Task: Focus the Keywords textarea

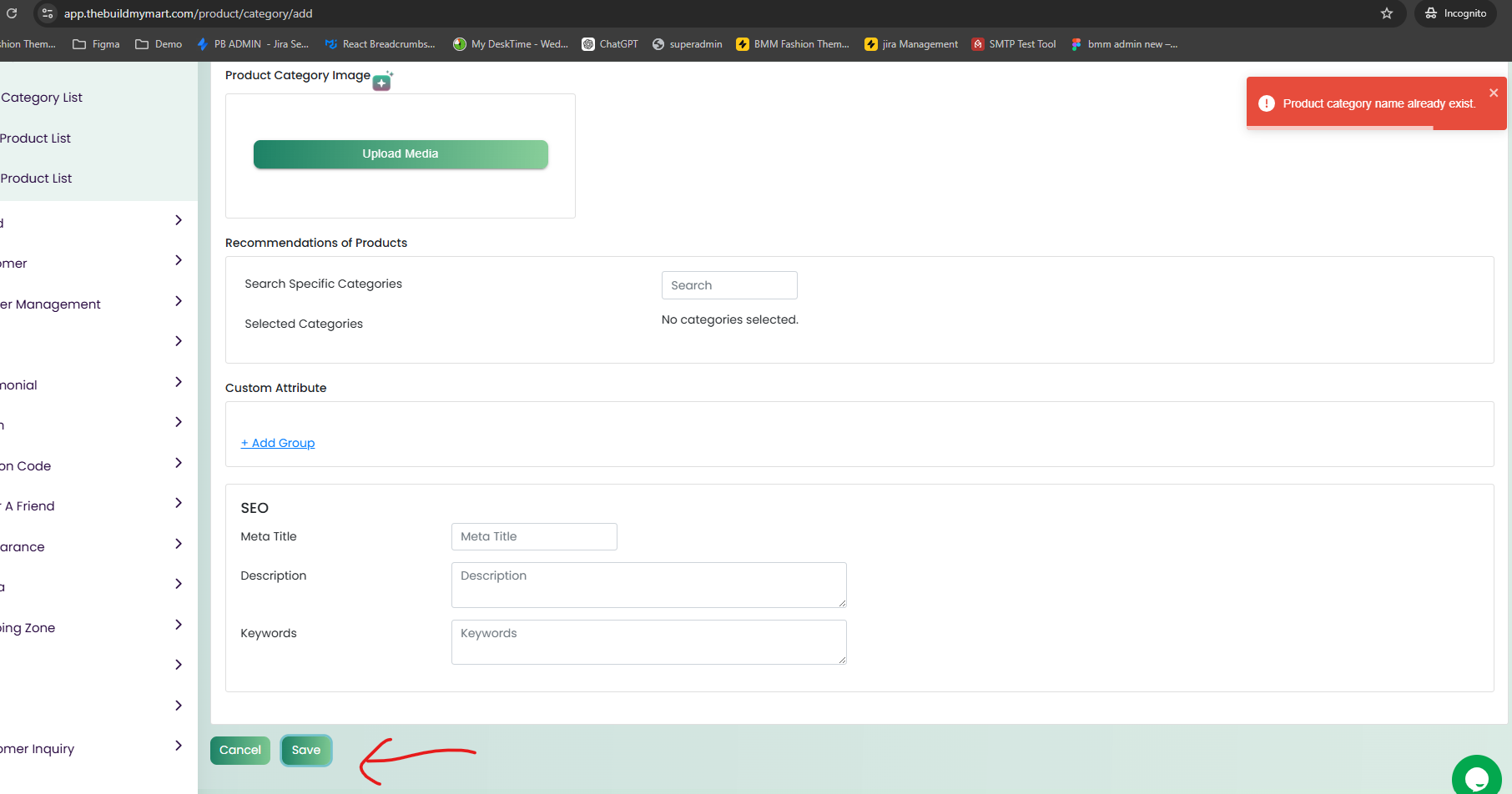Action: [x=649, y=642]
